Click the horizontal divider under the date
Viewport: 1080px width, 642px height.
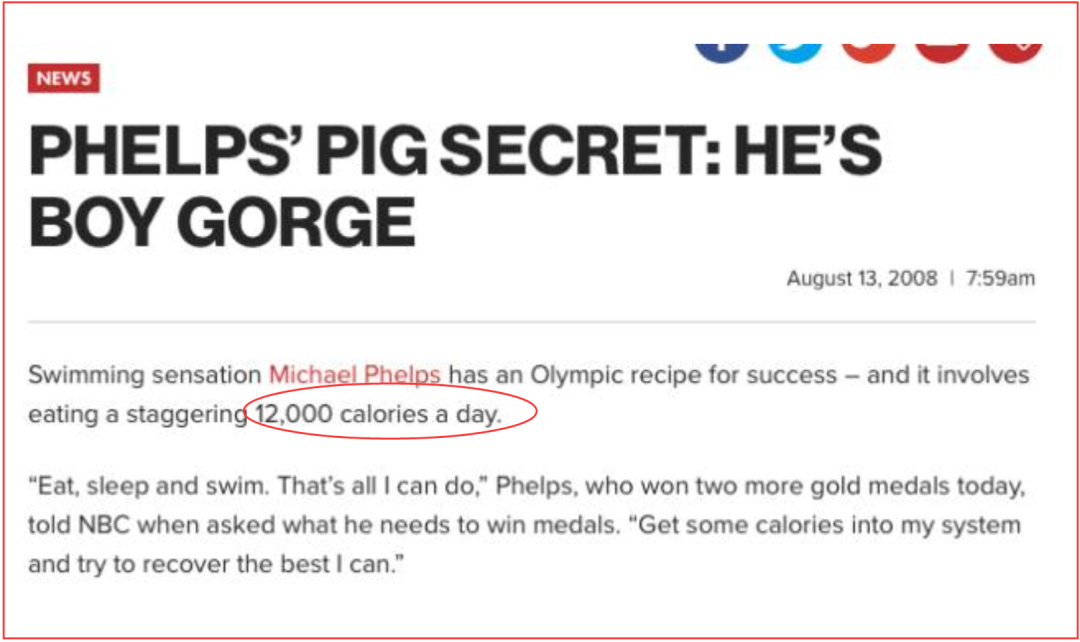point(531,323)
